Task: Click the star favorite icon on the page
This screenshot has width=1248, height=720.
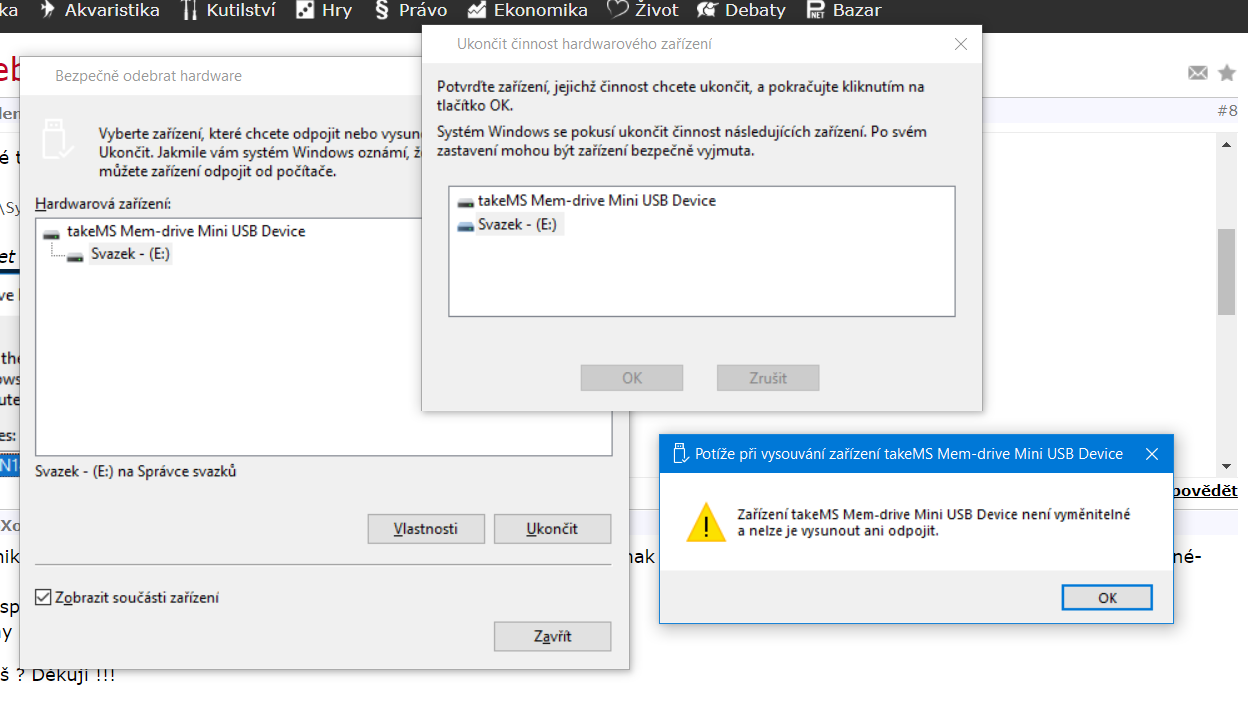Action: pos(1227,72)
